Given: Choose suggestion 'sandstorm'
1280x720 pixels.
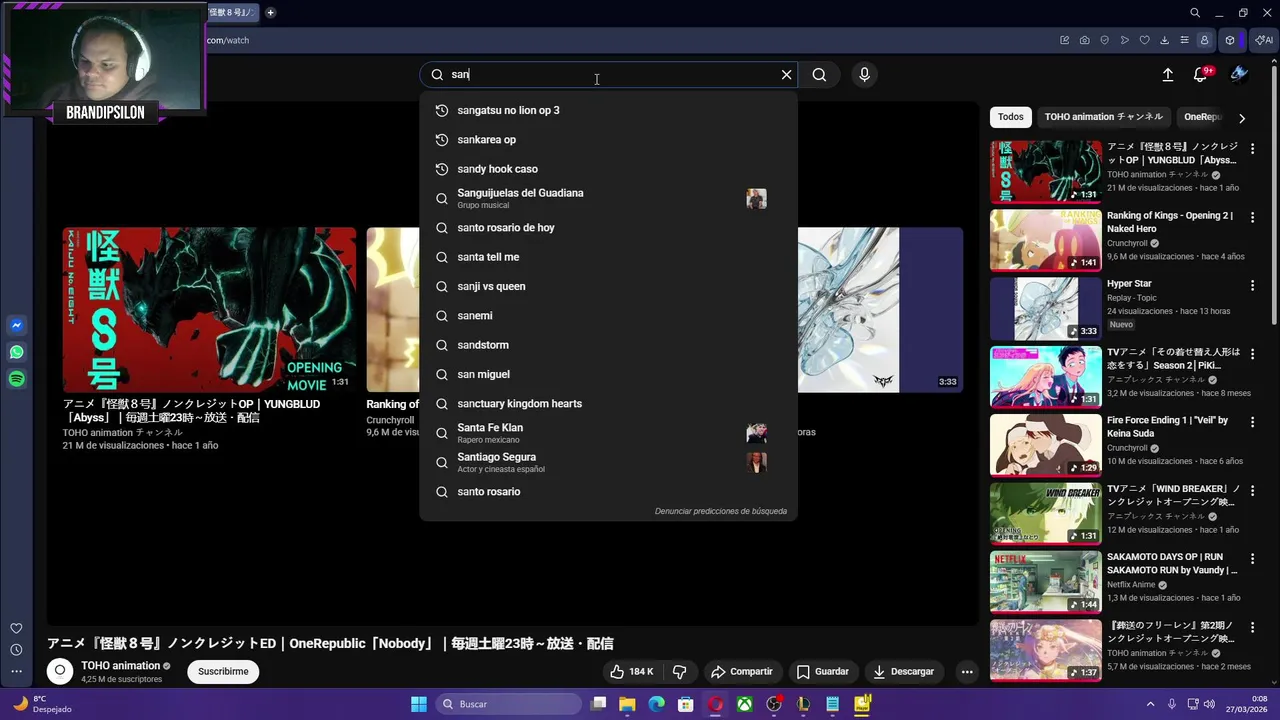Looking at the screenshot, I should pyautogui.click(x=608, y=345).
